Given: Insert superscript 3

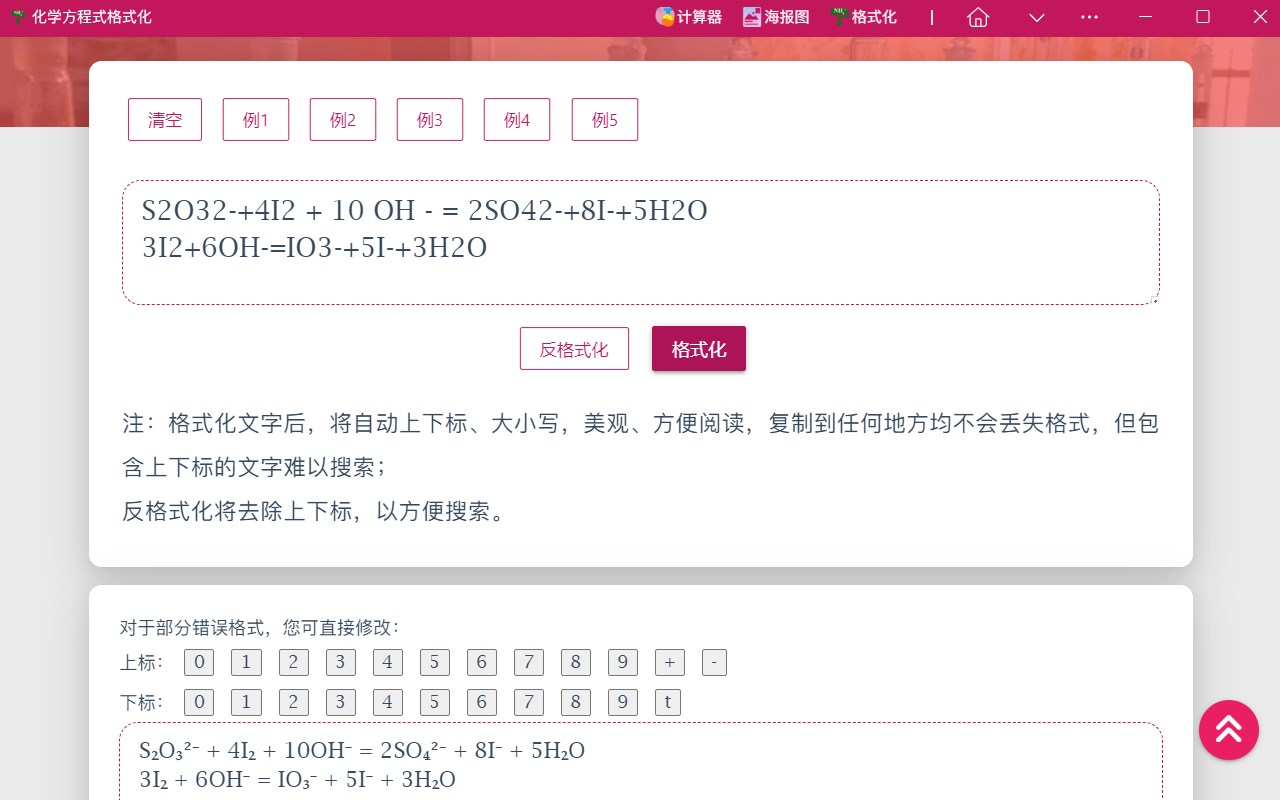Looking at the screenshot, I should point(340,662).
